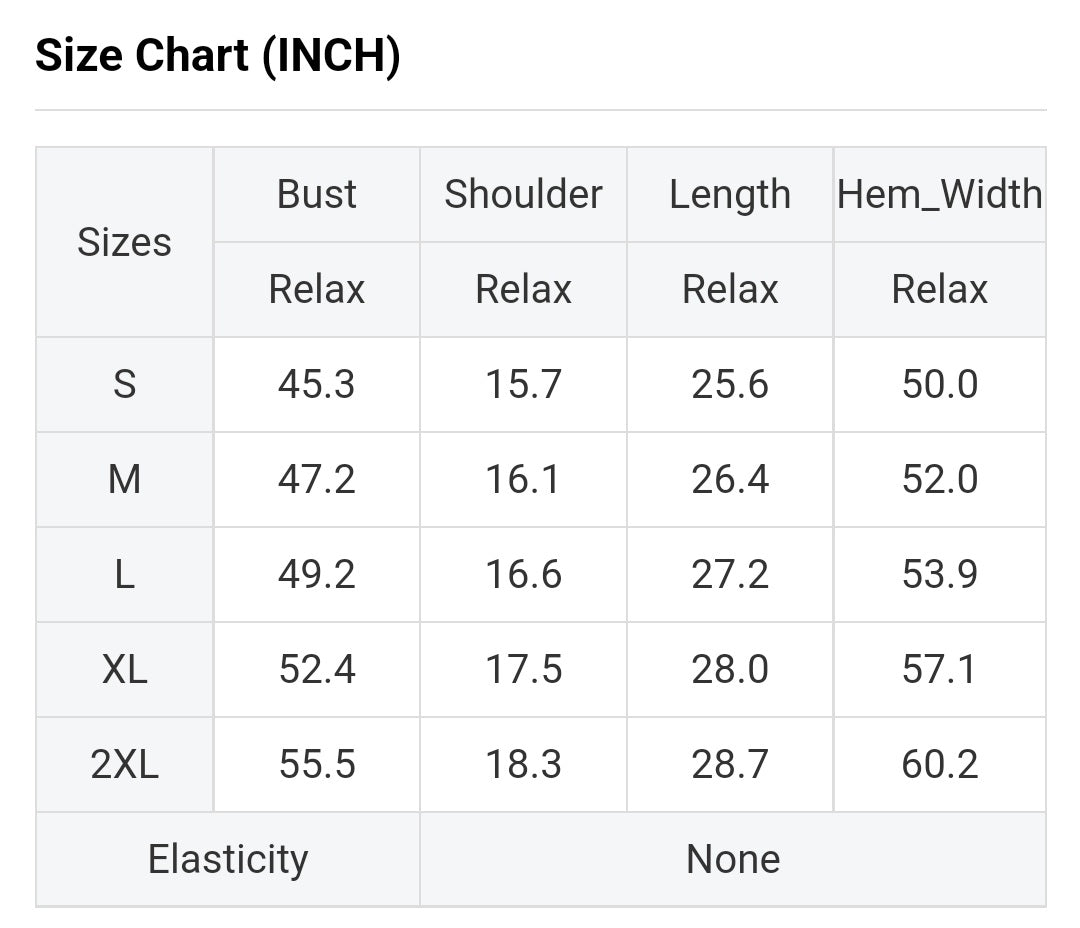Click the Bust column header
Image resolution: width=1080 pixels, height=928 pixels.
pos(317,194)
